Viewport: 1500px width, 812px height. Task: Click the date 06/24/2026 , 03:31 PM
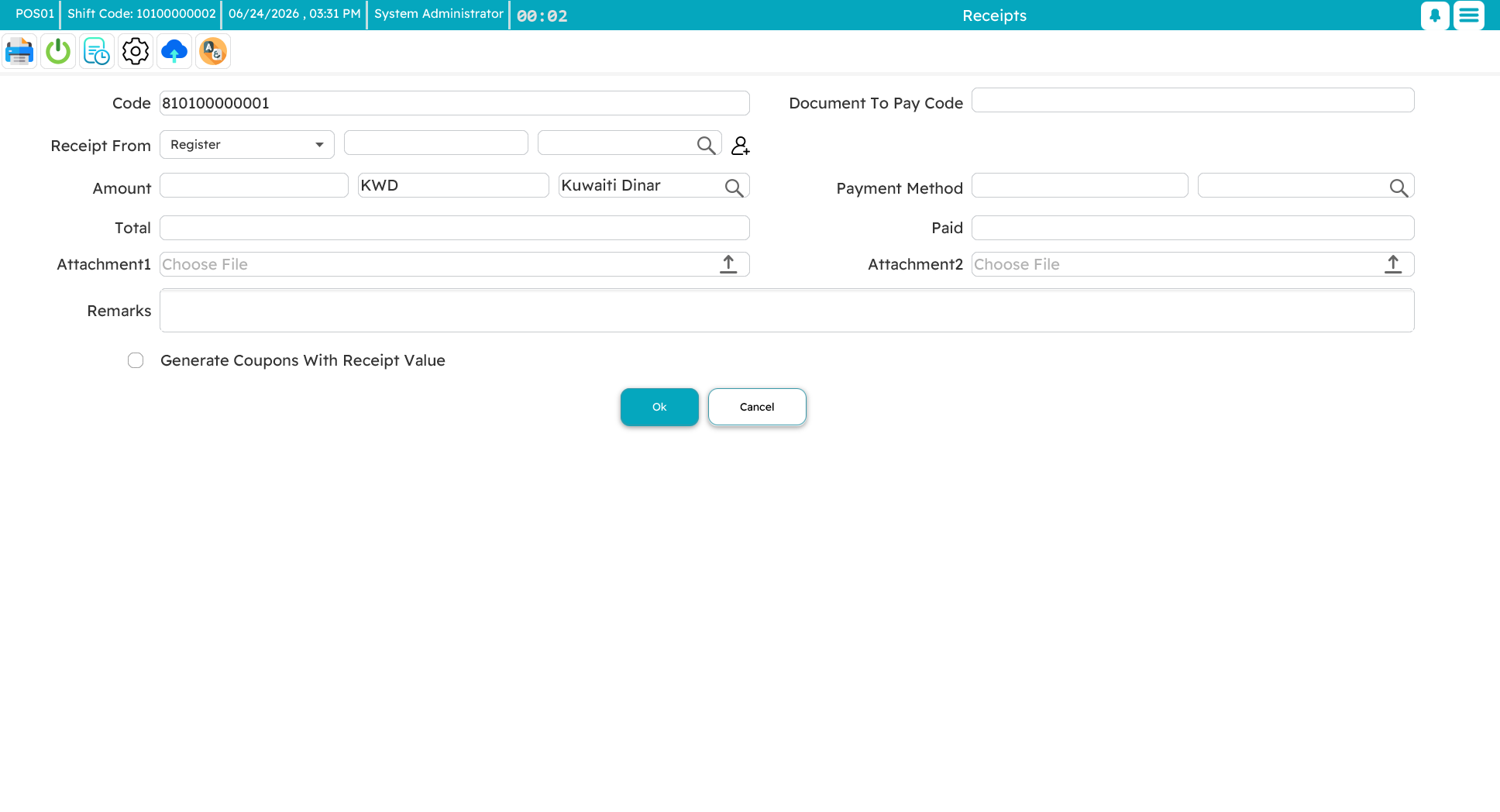pyautogui.click(x=294, y=14)
